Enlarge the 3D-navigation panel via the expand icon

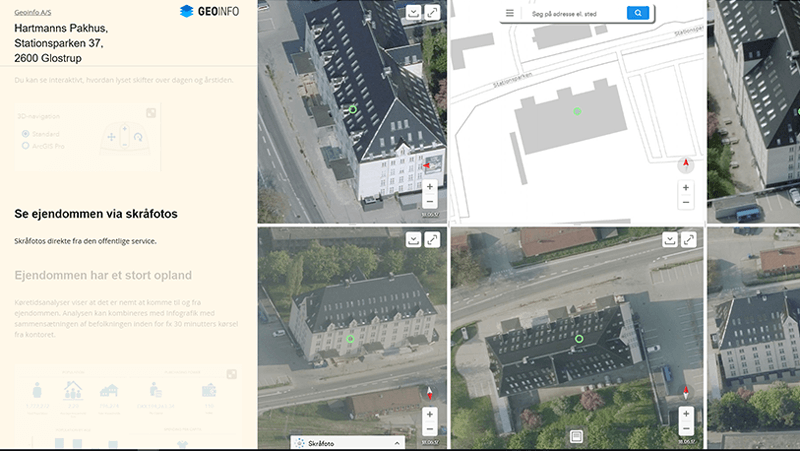(x=151, y=113)
